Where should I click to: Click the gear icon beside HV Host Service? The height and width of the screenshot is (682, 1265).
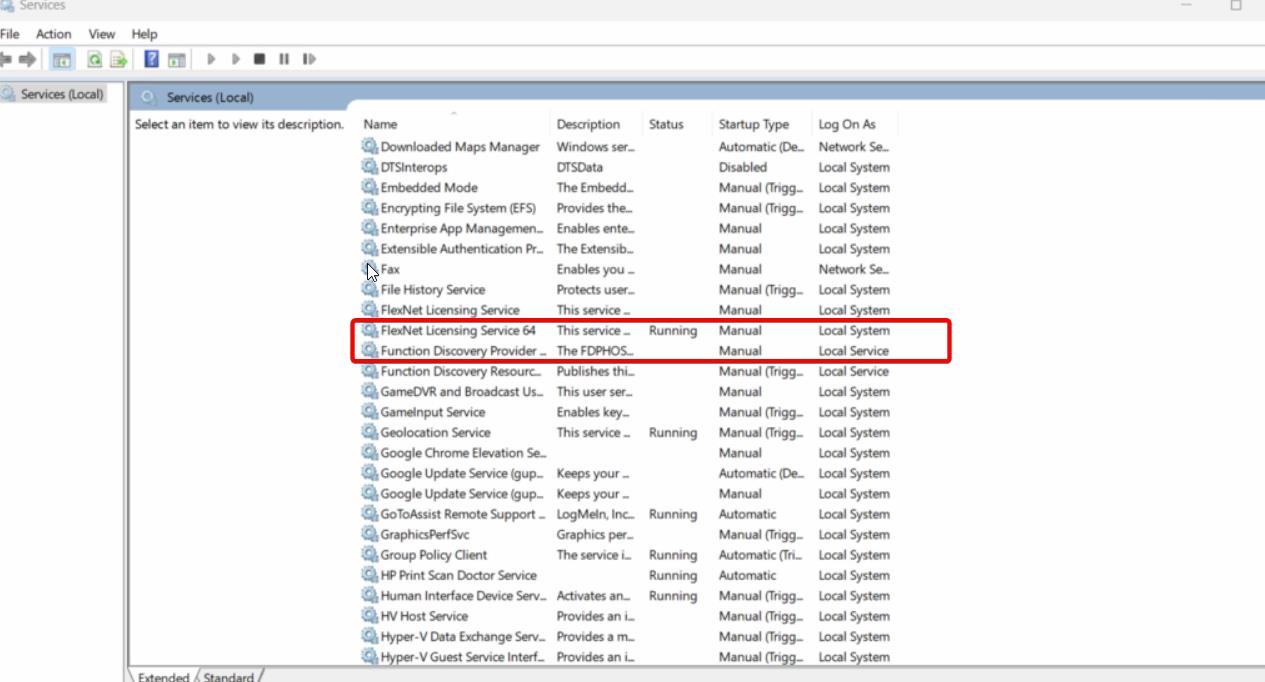coord(370,616)
